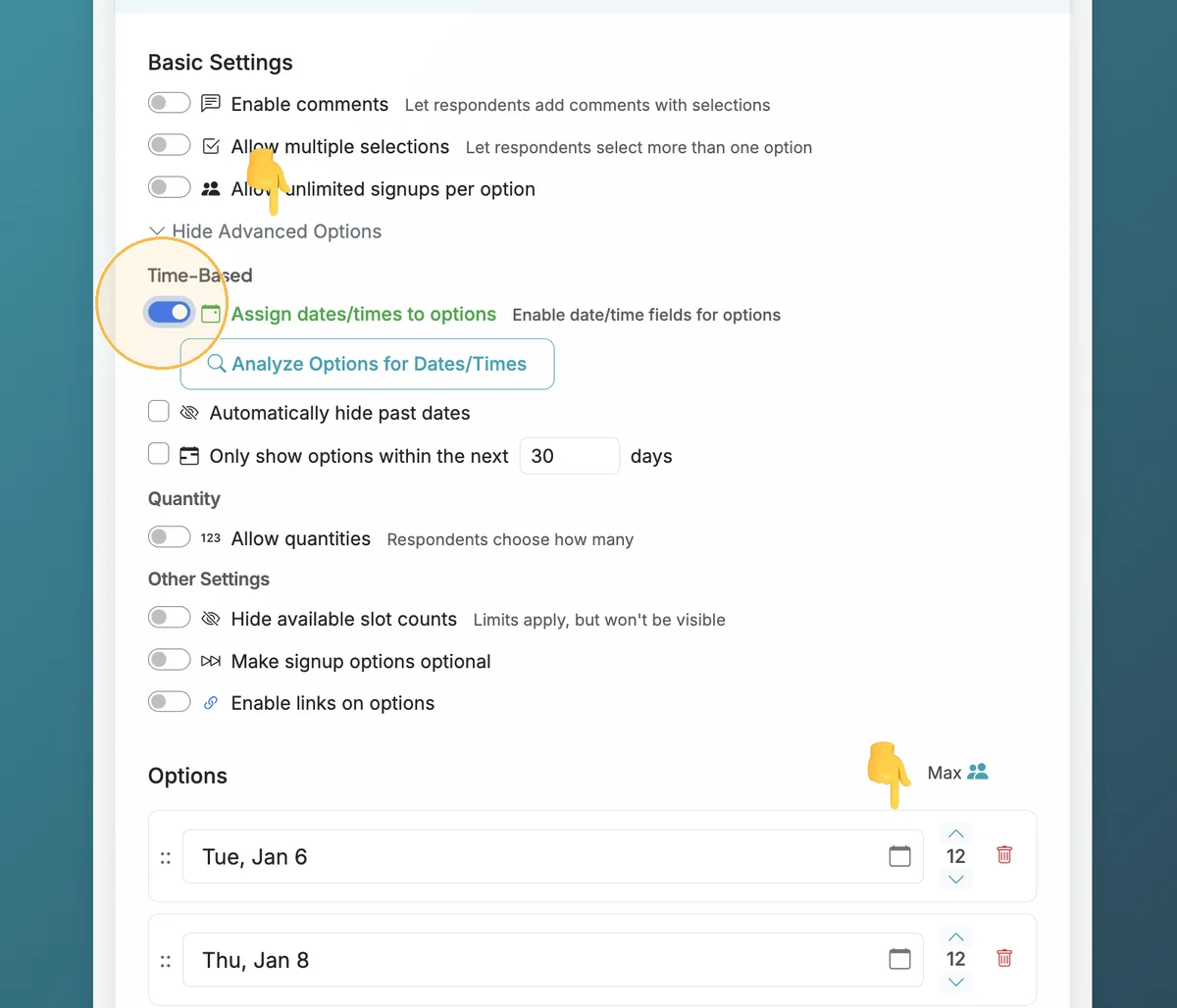Click drag handle of Tue, Jan 6 row

166,857
